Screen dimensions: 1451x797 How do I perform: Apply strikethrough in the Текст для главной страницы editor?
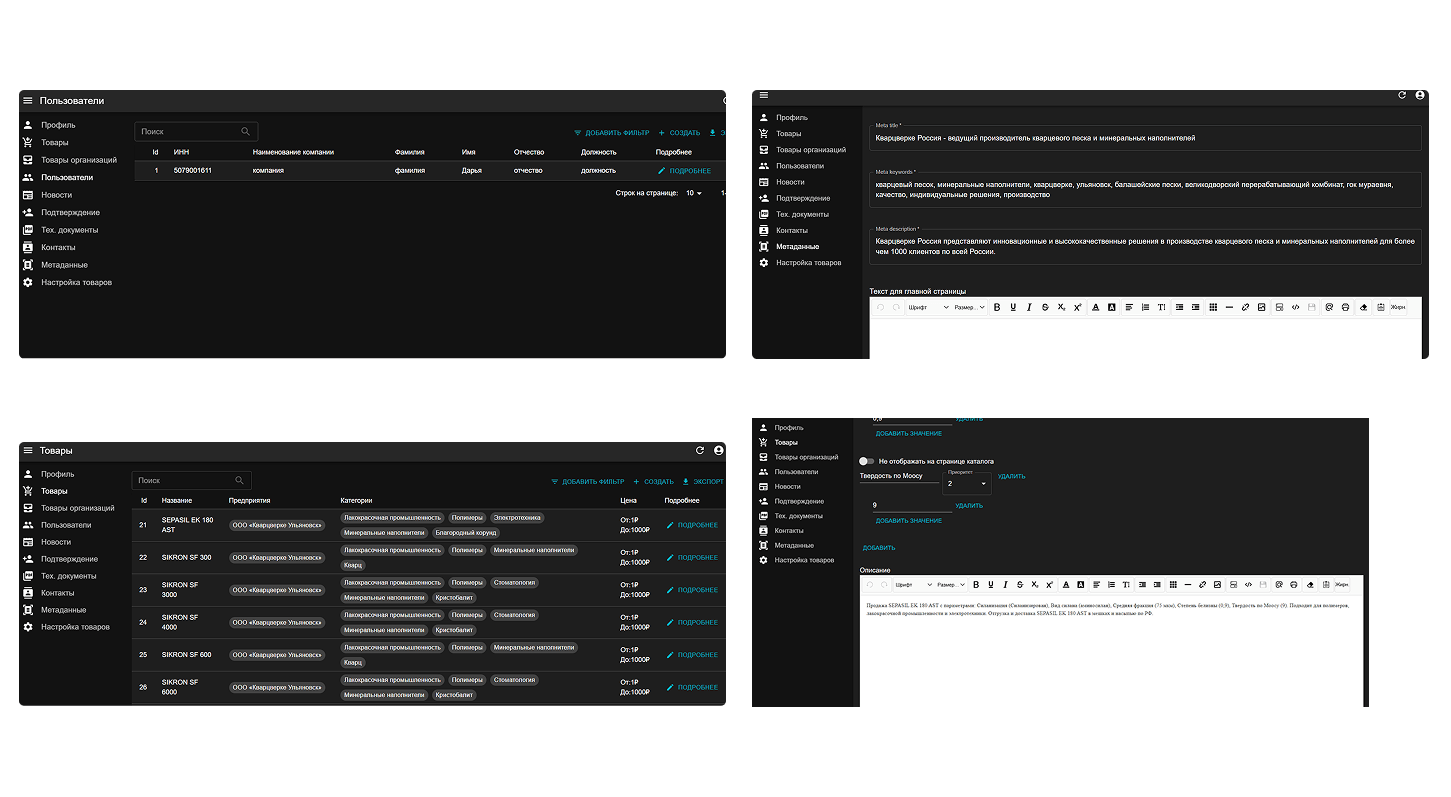(1045, 307)
